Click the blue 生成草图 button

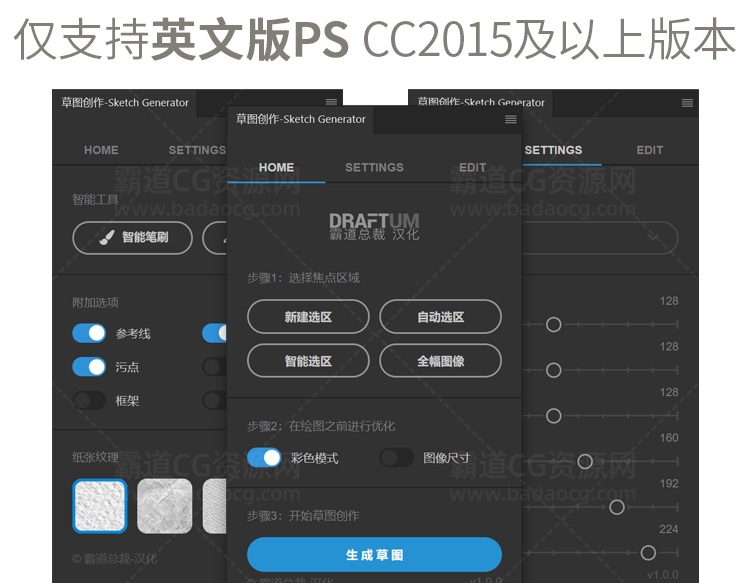tap(374, 555)
